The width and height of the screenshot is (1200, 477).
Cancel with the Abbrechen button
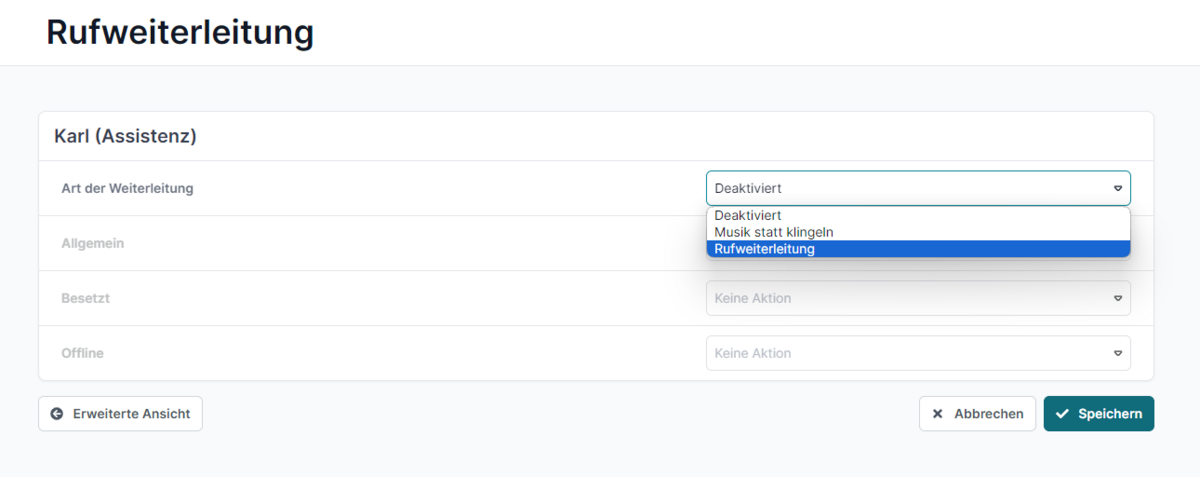(x=977, y=414)
